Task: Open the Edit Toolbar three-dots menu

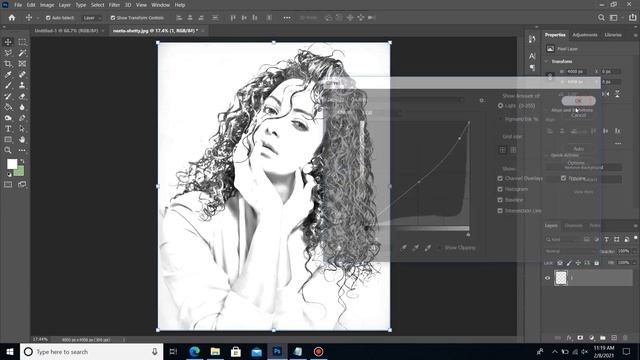Action: pos(22,150)
